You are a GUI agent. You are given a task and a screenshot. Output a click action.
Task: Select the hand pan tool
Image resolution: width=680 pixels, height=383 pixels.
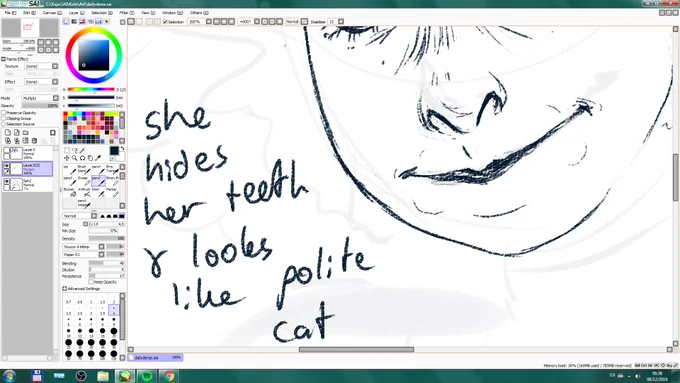(x=90, y=158)
